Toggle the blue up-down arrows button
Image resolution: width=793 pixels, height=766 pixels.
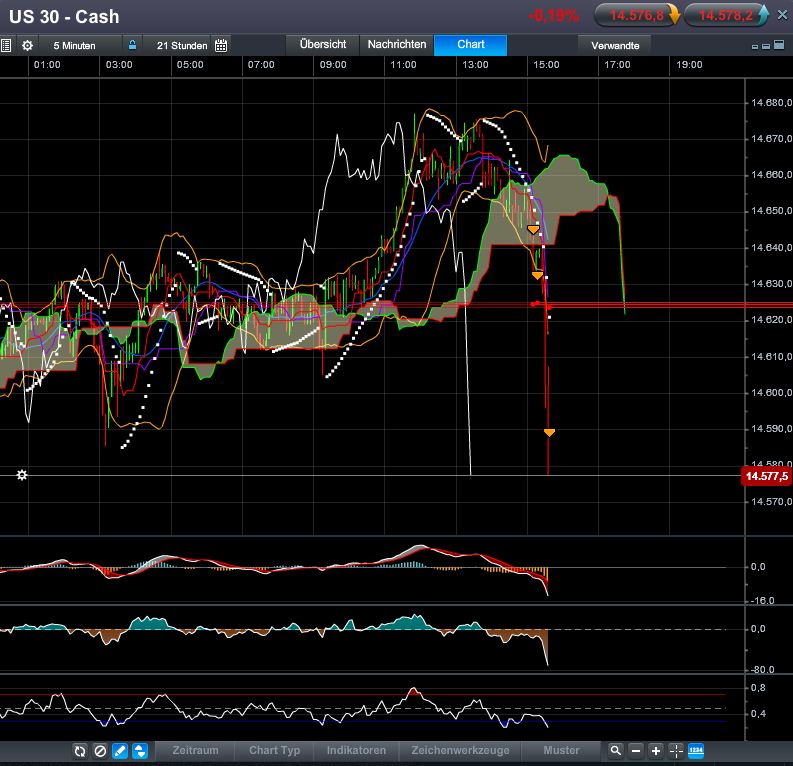coord(140,751)
